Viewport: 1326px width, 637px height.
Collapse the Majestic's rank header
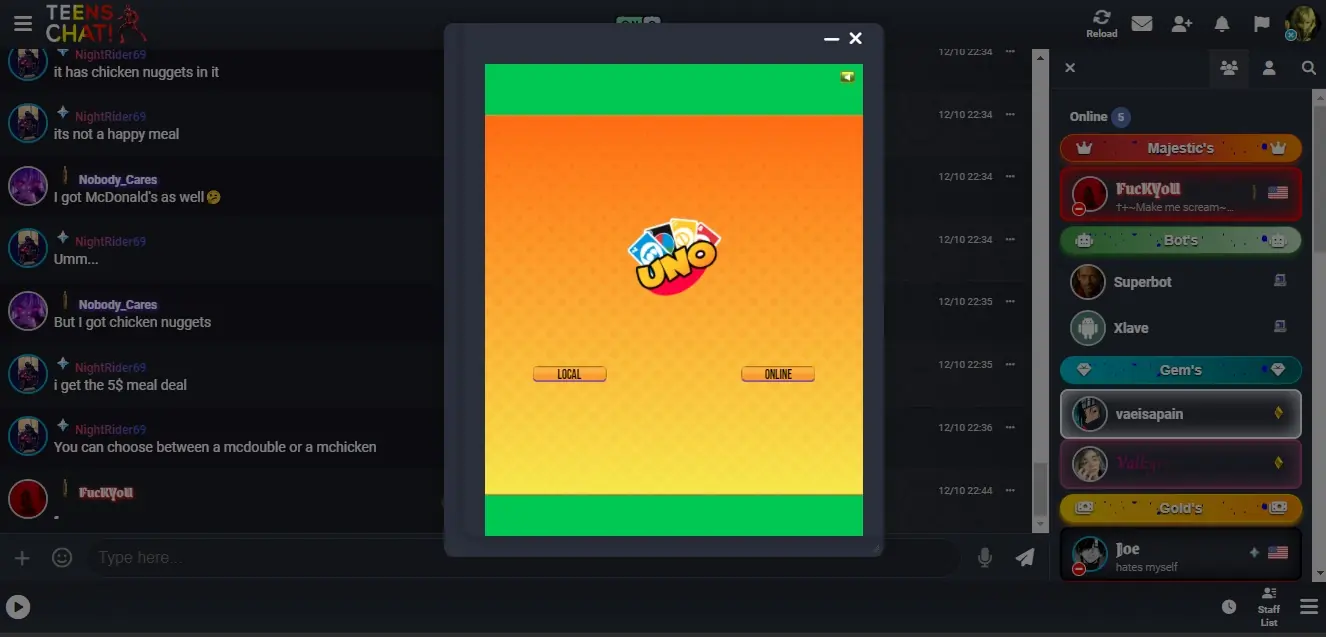click(x=1181, y=148)
